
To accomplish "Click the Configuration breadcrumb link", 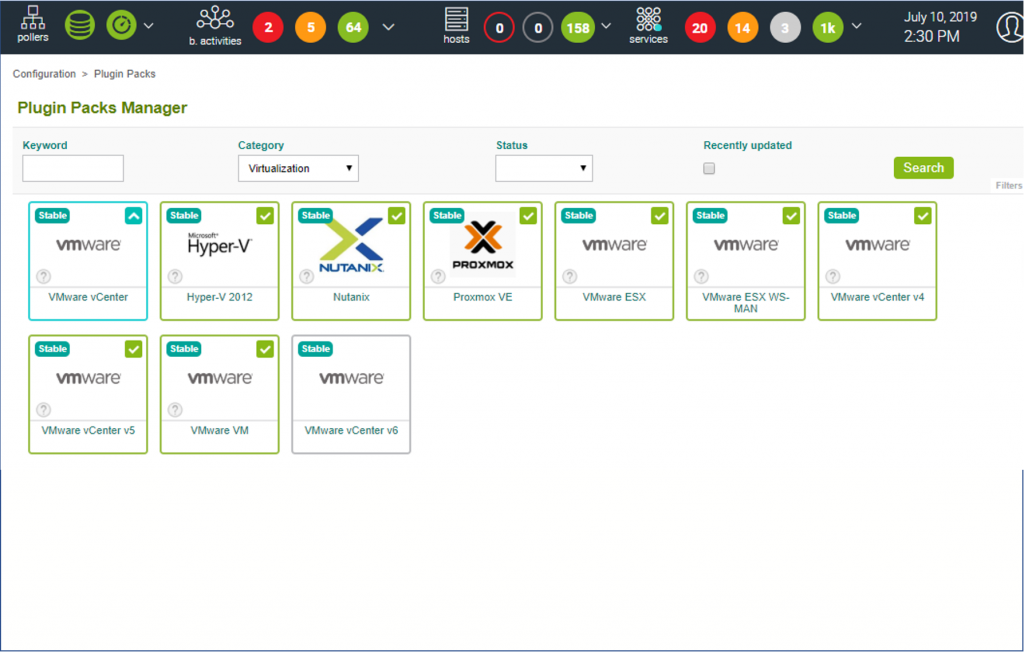I will (44, 74).
